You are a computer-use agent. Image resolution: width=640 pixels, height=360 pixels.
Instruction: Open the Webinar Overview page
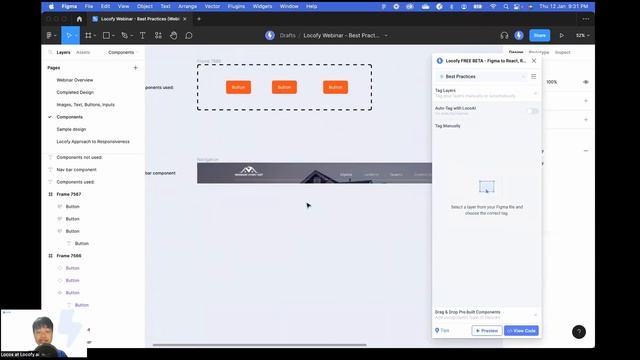coord(75,80)
